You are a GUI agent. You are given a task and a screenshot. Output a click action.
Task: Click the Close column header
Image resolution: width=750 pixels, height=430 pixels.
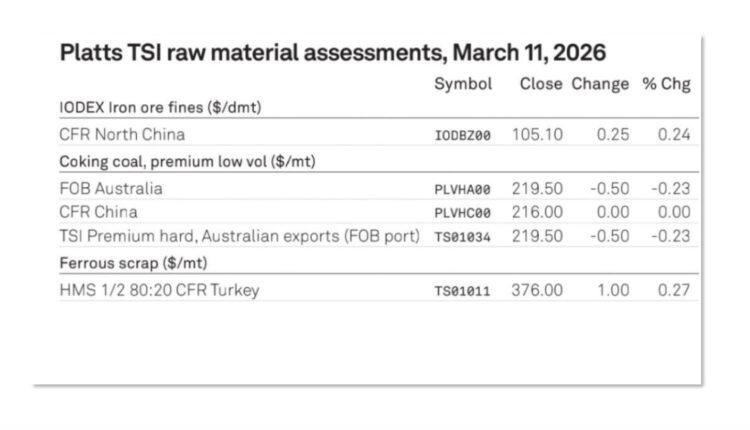[541, 85]
